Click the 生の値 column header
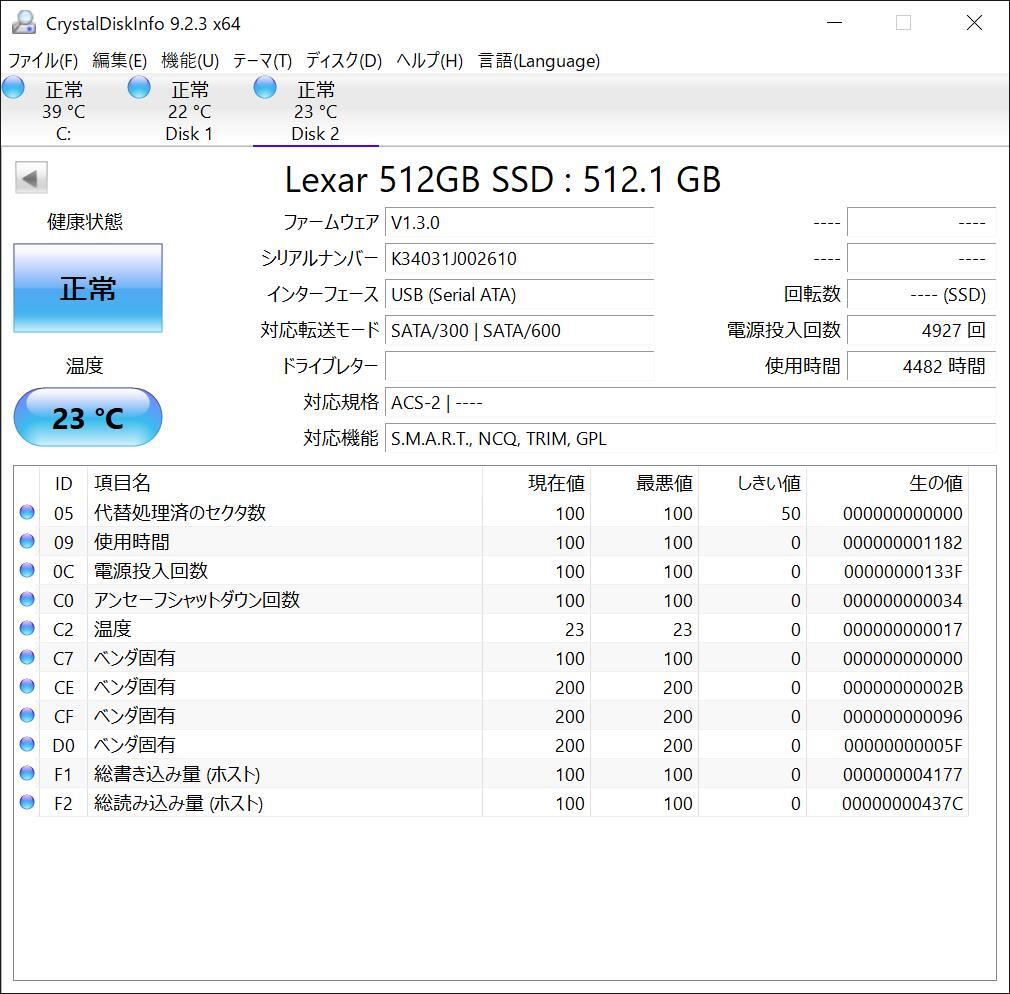Viewport: 1010px width, 994px height. coord(887,483)
